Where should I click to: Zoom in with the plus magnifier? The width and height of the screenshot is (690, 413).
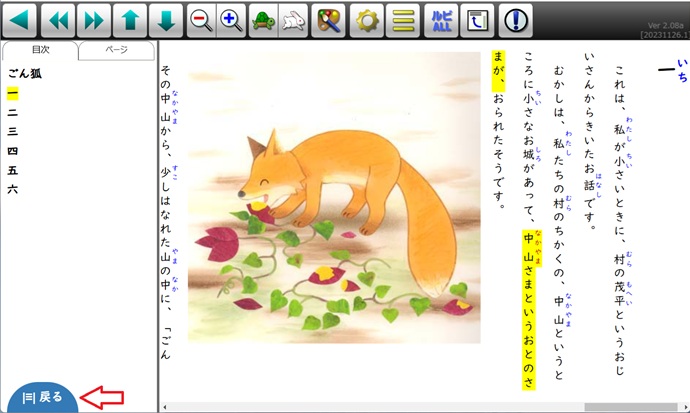tap(232, 19)
